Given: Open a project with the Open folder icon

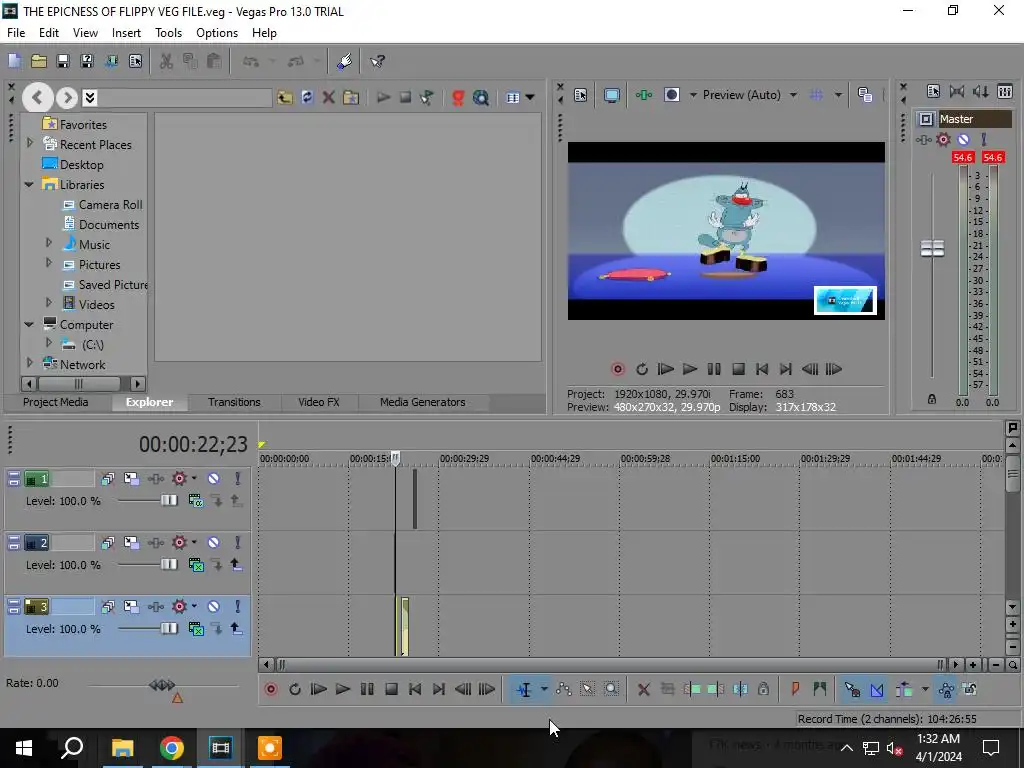Looking at the screenshot, I should 39,61.
